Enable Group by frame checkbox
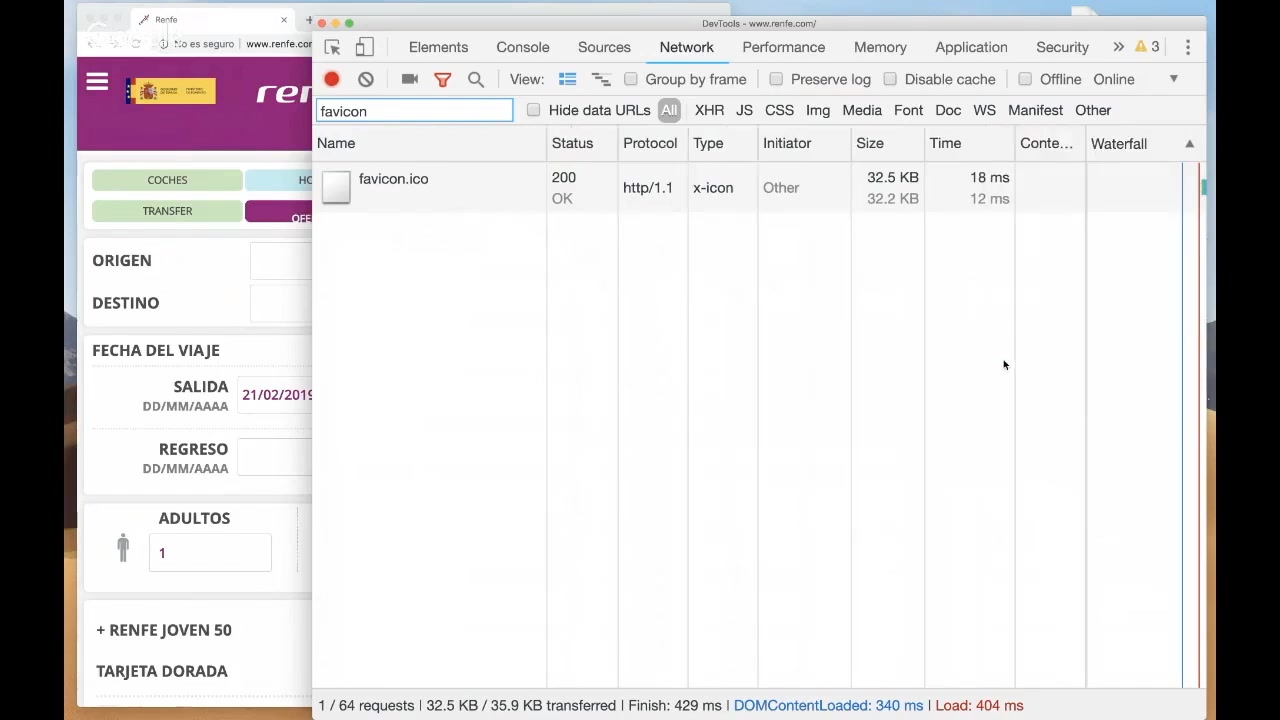 631,79
